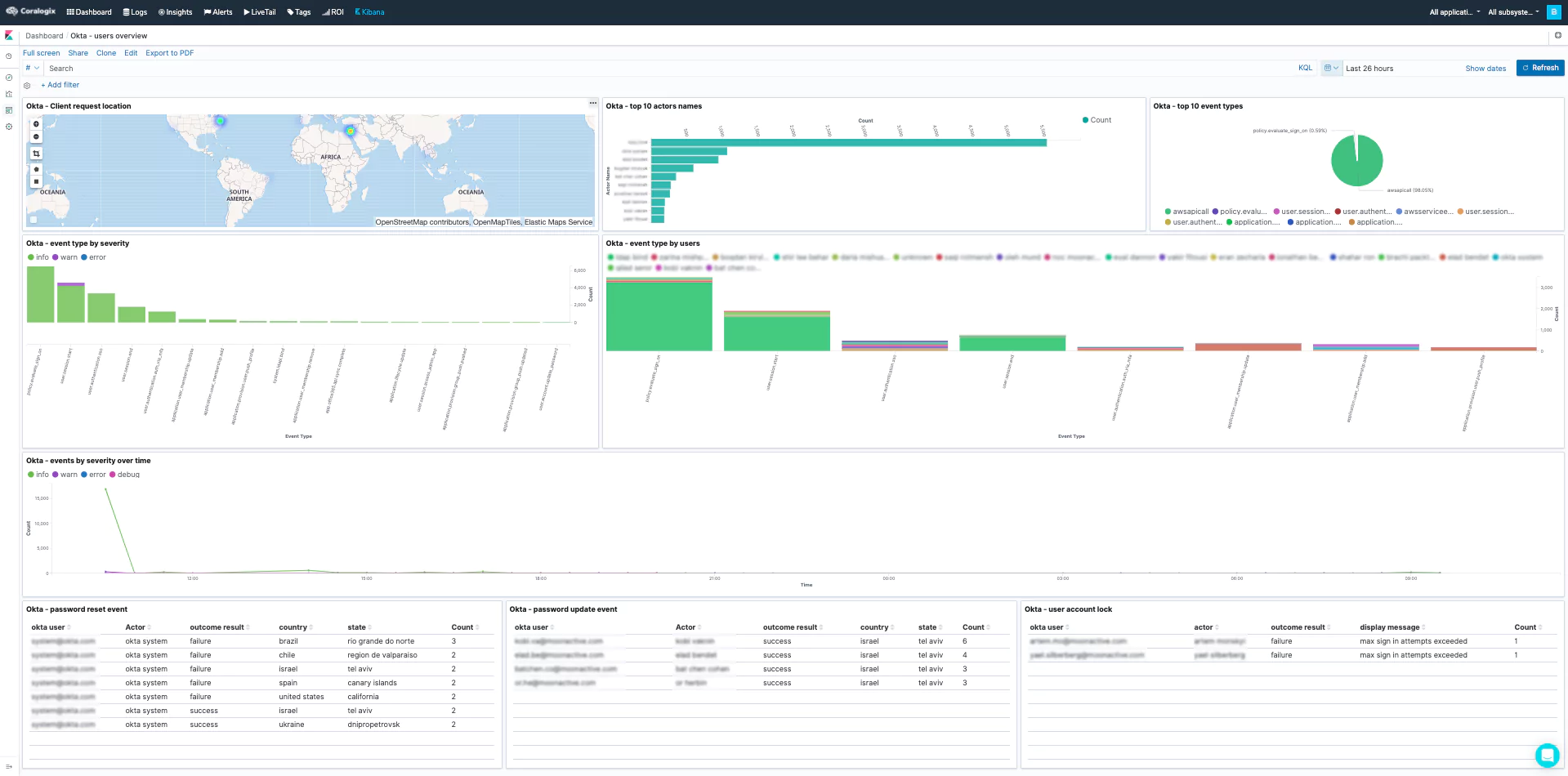Image resolution: width=1568 pixels, height=776 pixels.
Task: Click Dashboard breadcrumb link
Action: [x=44, y=36]
